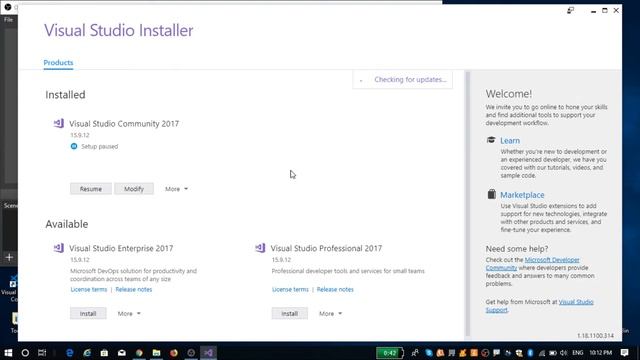Screen dimensions: 640x360
Task: Click the battery icon in system tray
Action: (553, 353)
